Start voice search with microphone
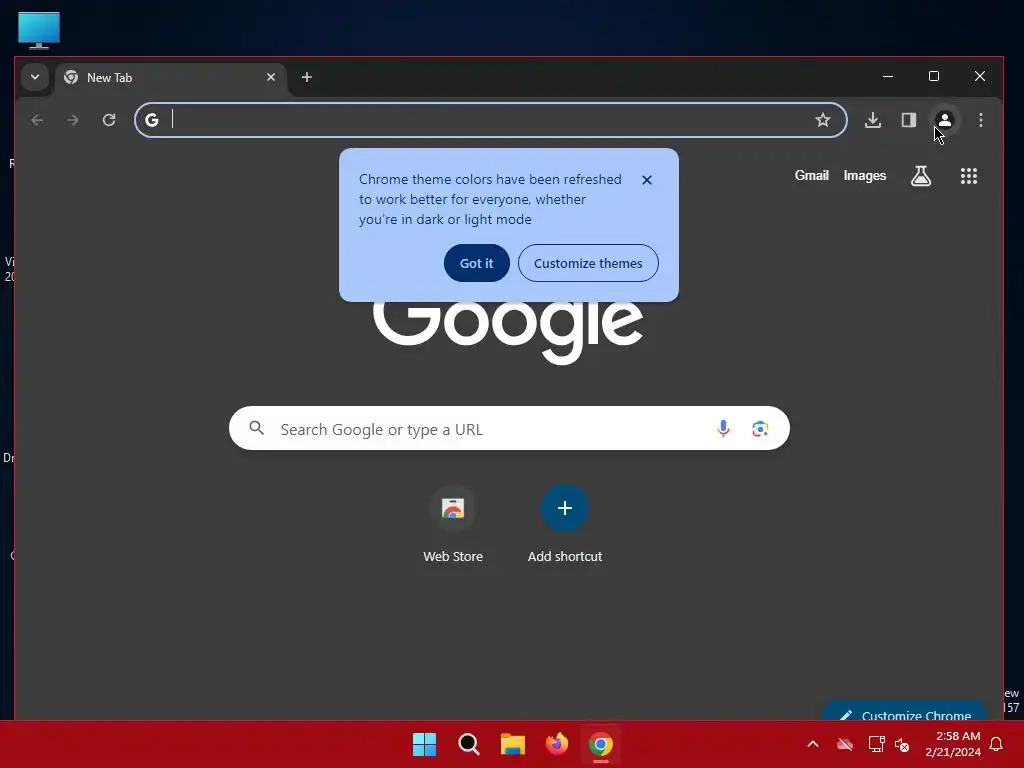Screen dimensions: 1024x768 coord(723,428)
